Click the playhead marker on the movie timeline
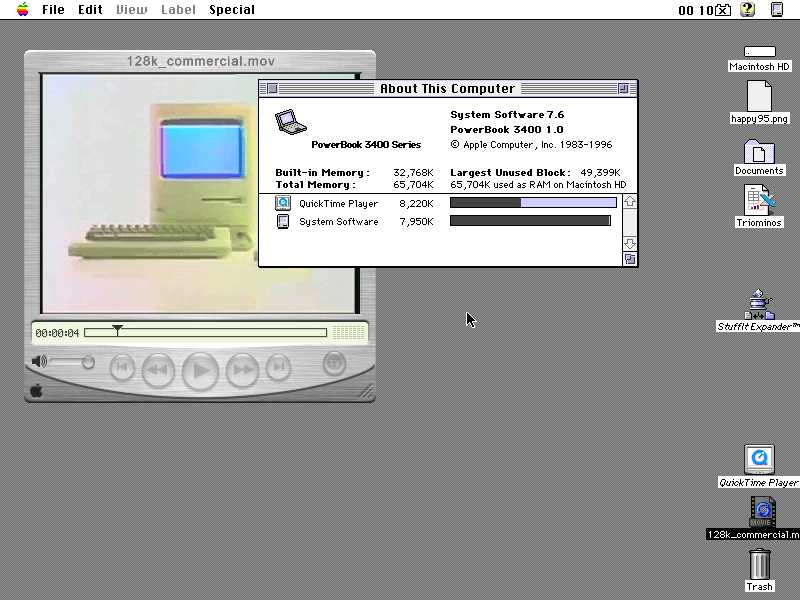Viewport: 800px width, 600px height. 118,330
